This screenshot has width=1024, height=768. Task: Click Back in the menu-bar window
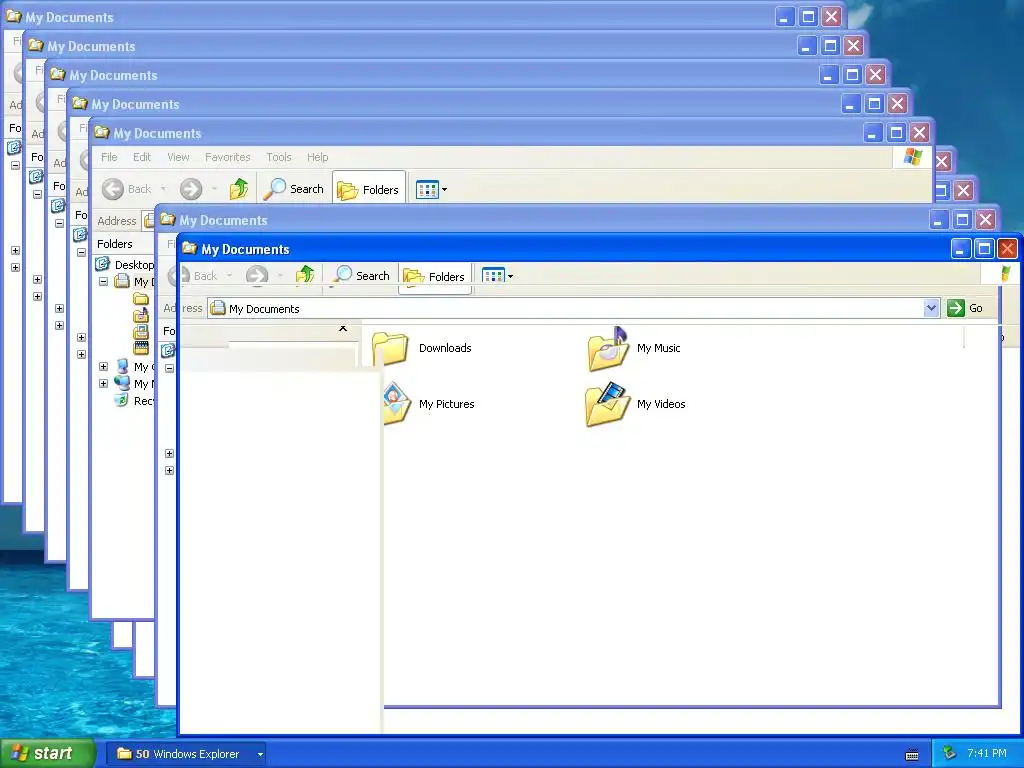coord(127,189)
